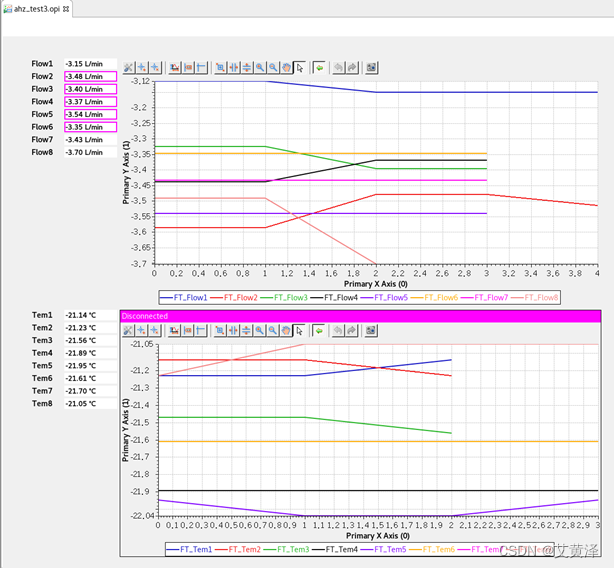The height and width of the screenshot is (568, 614).
Task: Click Tem4 value -21.89 °C
Action: point(90,353)
